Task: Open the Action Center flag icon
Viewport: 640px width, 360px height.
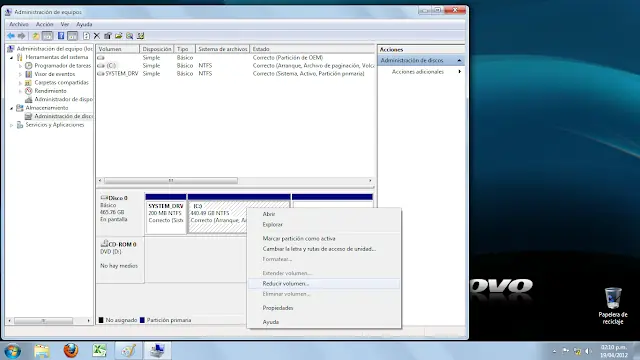Action: pyautogui.click(x=566, y=351)
